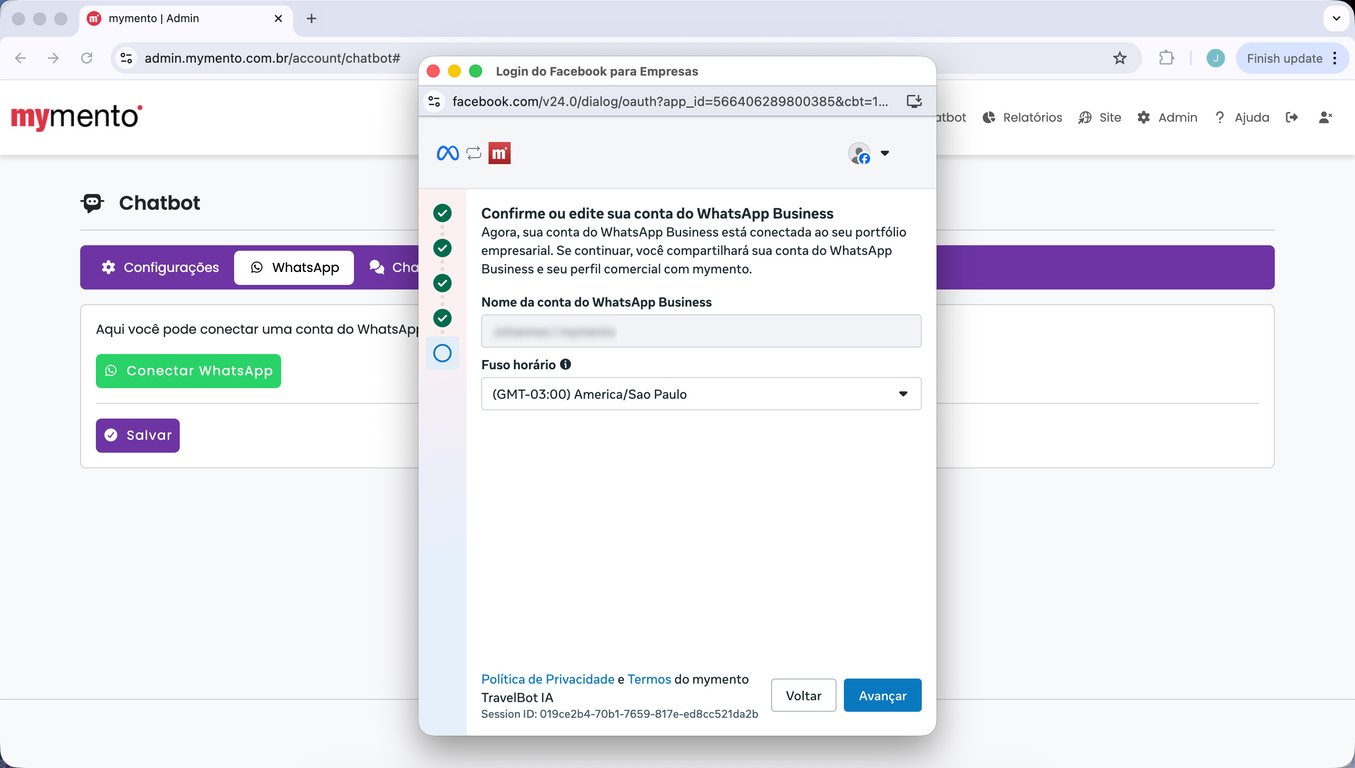Click the WhatsApp Business account name field
Image resolution: width=1355 pixels, height=768 pixels.
pyautogui.click(x=701, y=331)
